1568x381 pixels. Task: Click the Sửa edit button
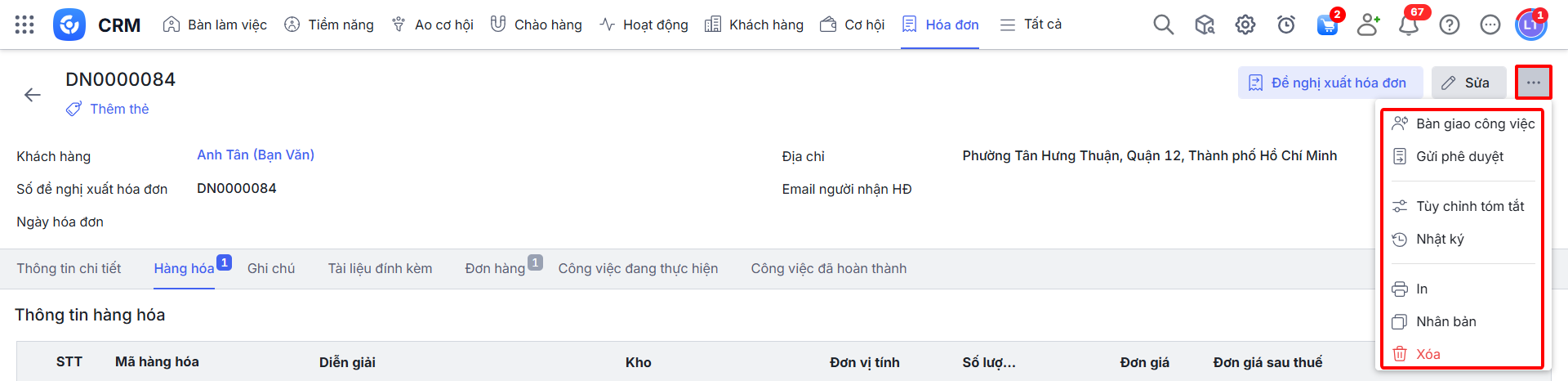coord(1468,83)
